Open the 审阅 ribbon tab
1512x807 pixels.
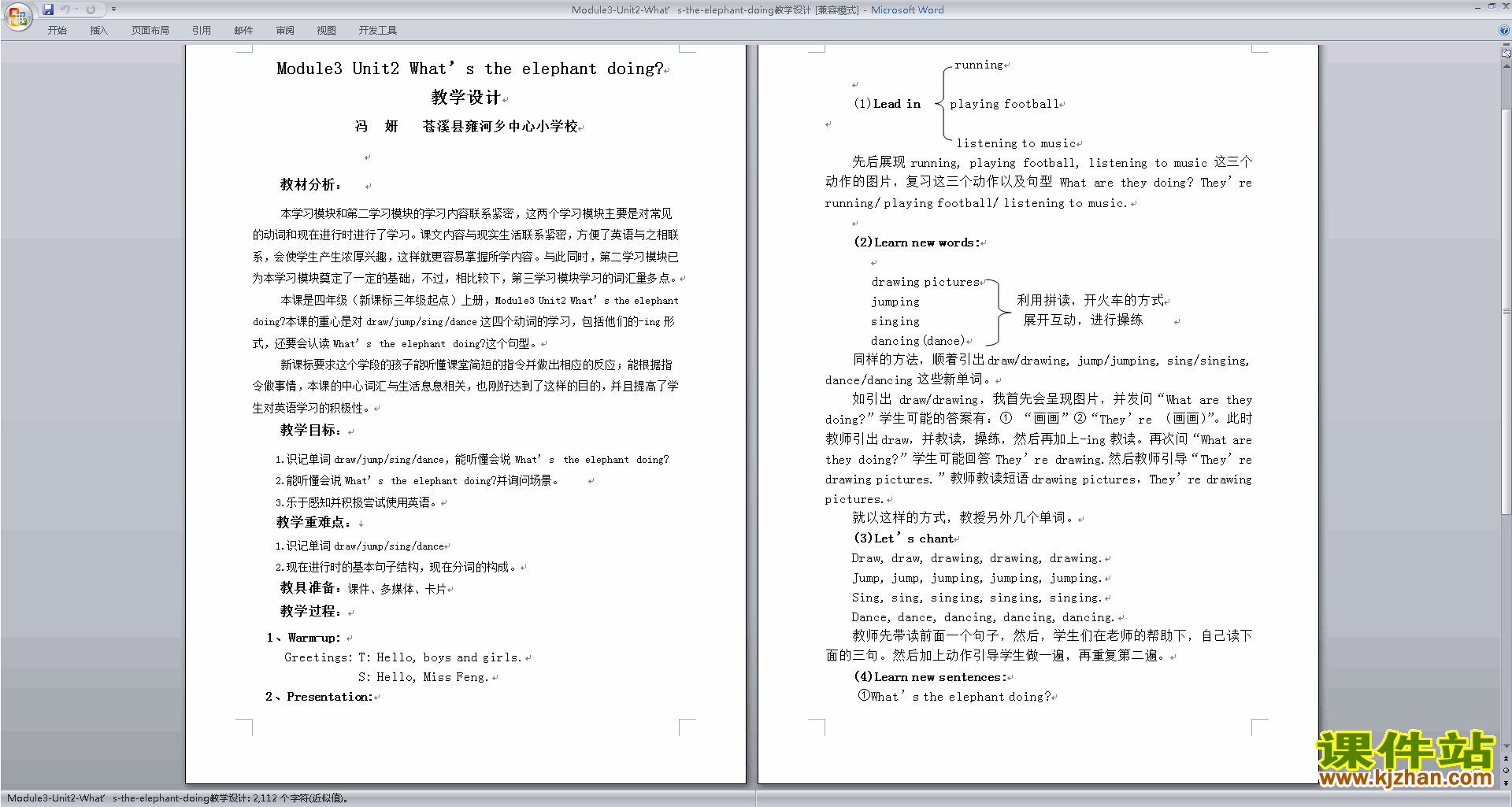(285, 30)
